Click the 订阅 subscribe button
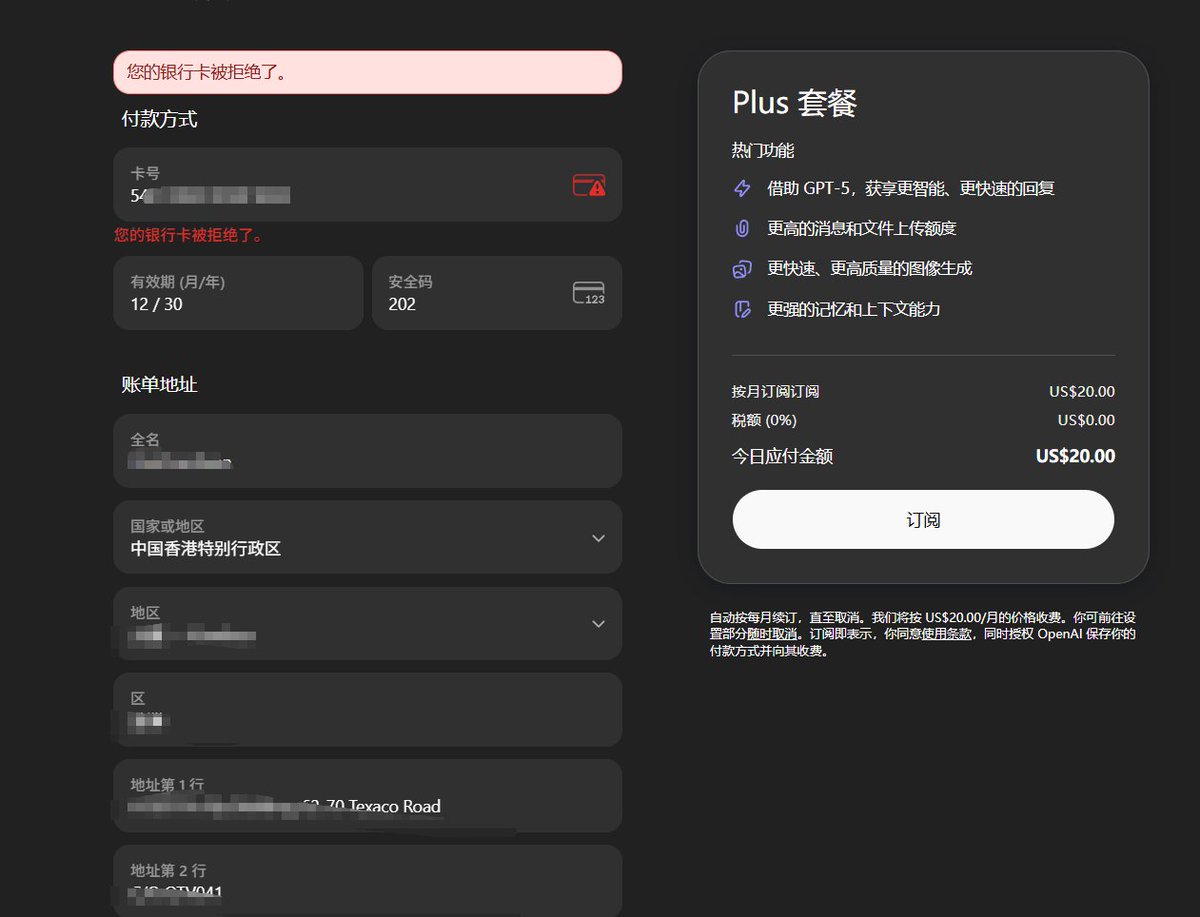This screenshot has width=1200, height=917. (923, 520)
